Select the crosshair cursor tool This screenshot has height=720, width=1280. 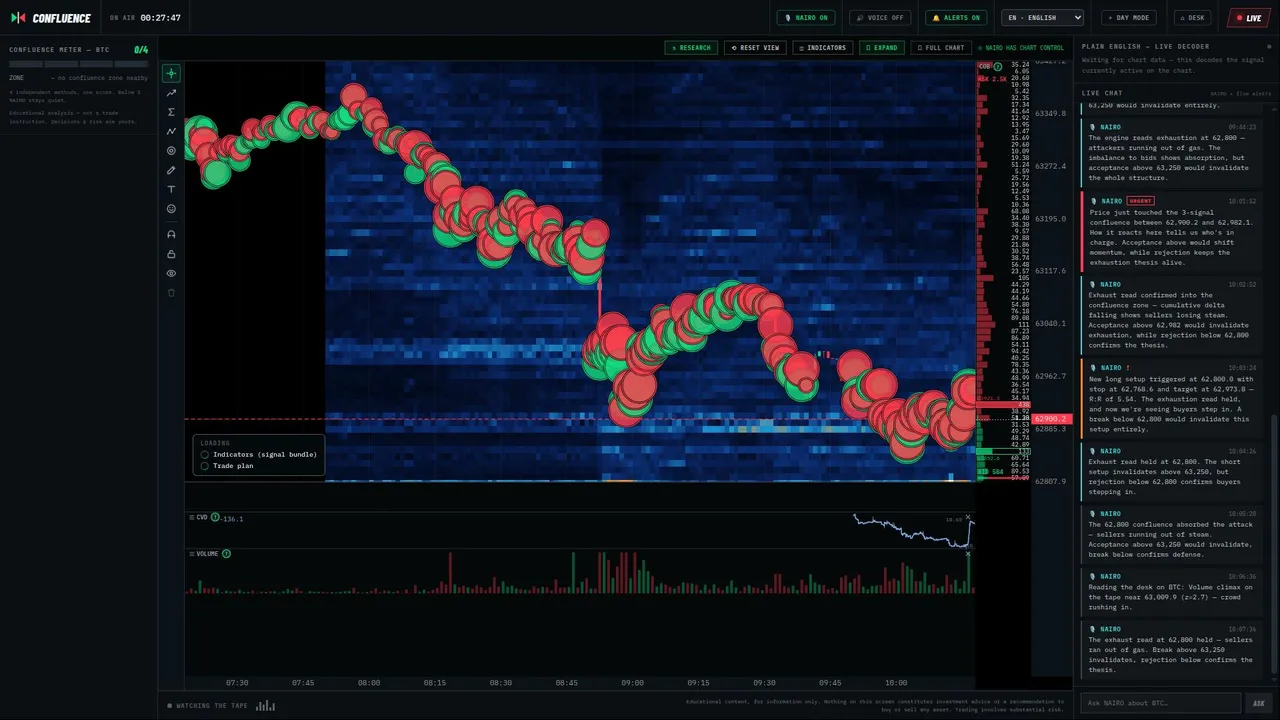pos(171,73)
